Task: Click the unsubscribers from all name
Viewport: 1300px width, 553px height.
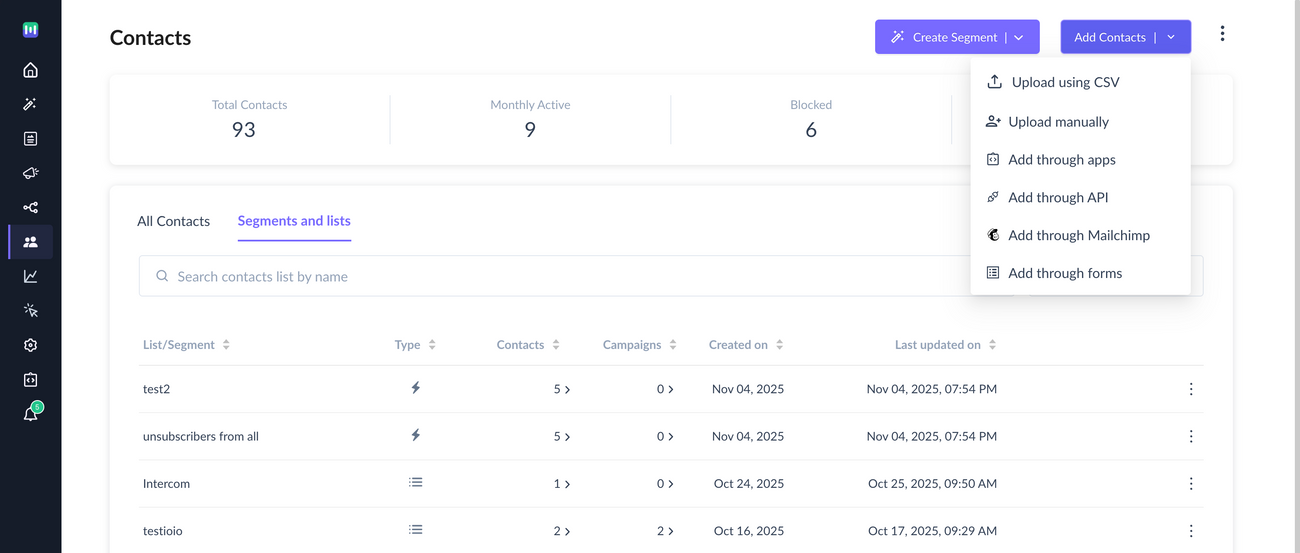Action: click(201, 436)
